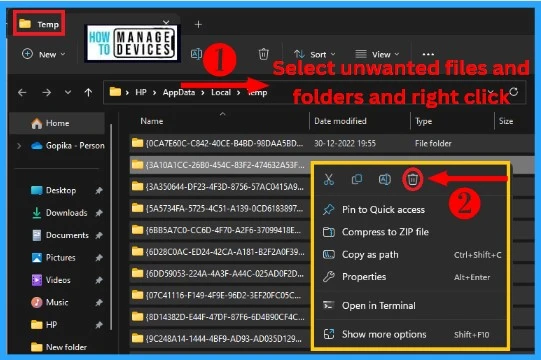Select folder {6D28C0AC-ED24-42CA-A181-B2F2A0F39...
This screenshot has height=360, width=541.
click(220, 252)
